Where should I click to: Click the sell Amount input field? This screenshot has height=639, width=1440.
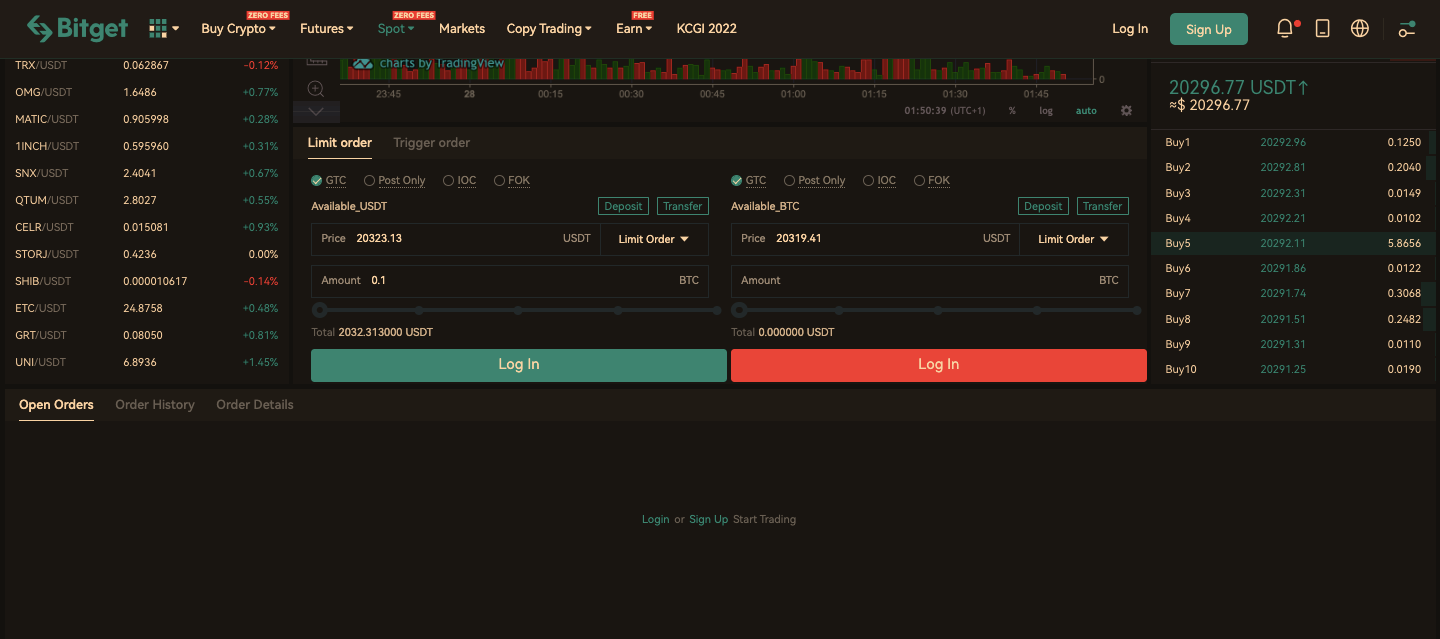coord(930,281)
